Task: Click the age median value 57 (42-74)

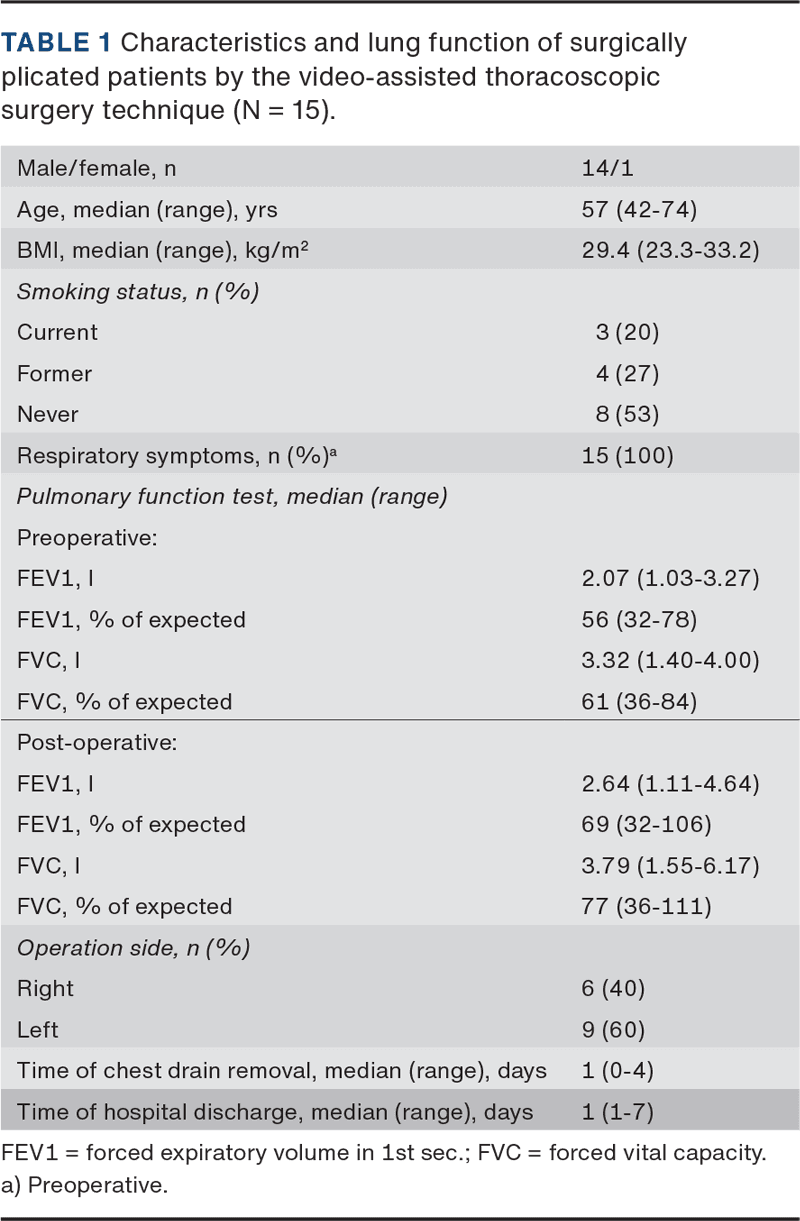Action: point(639,209)
